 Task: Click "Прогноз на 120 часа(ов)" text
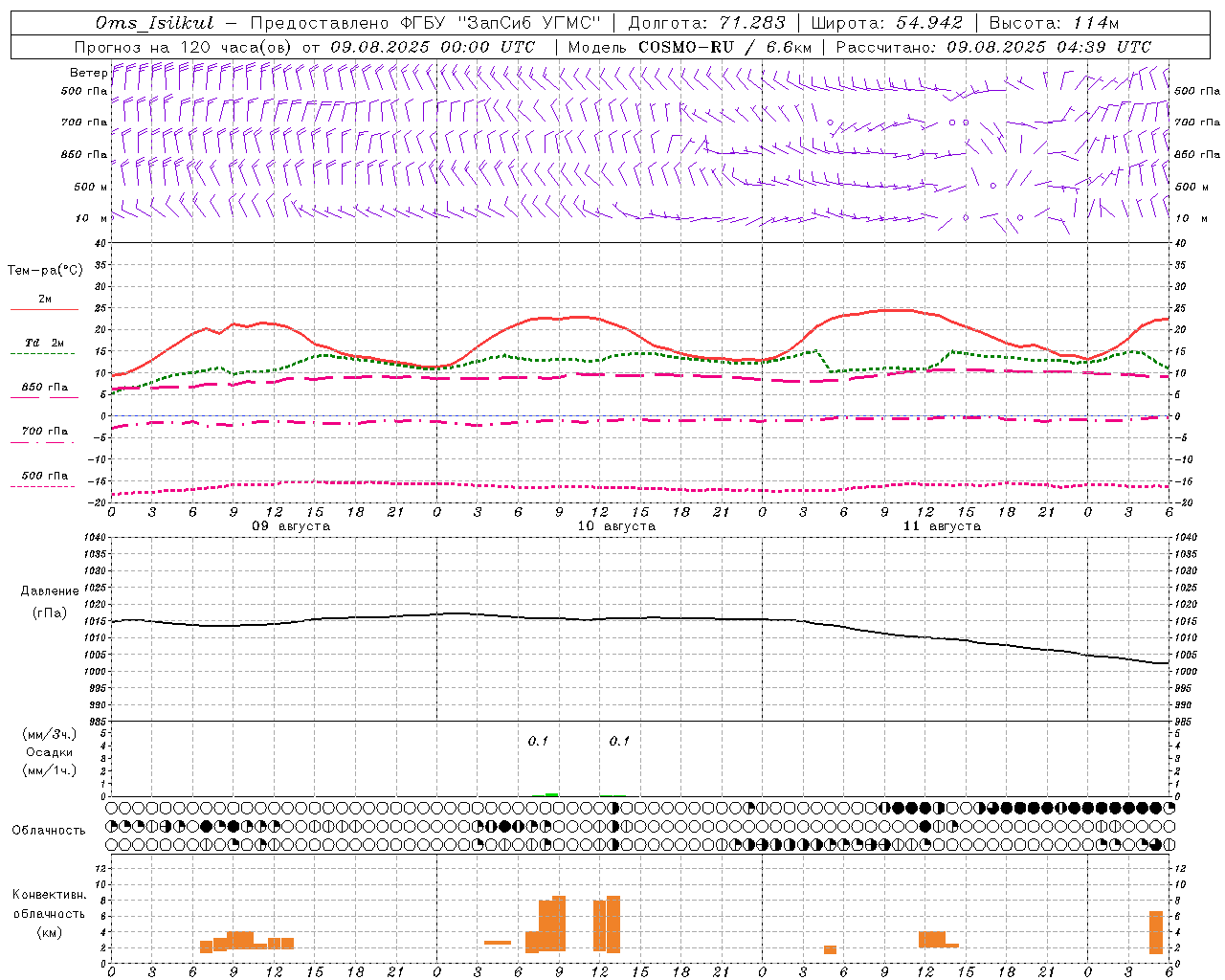184,47
